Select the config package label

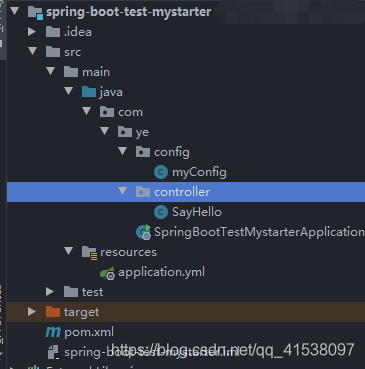172,152
